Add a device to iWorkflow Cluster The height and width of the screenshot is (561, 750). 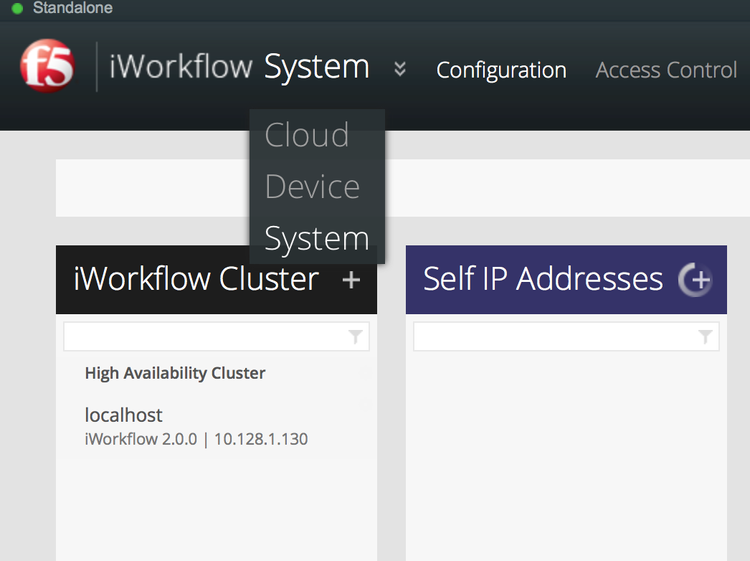click(x=351, y=280)
